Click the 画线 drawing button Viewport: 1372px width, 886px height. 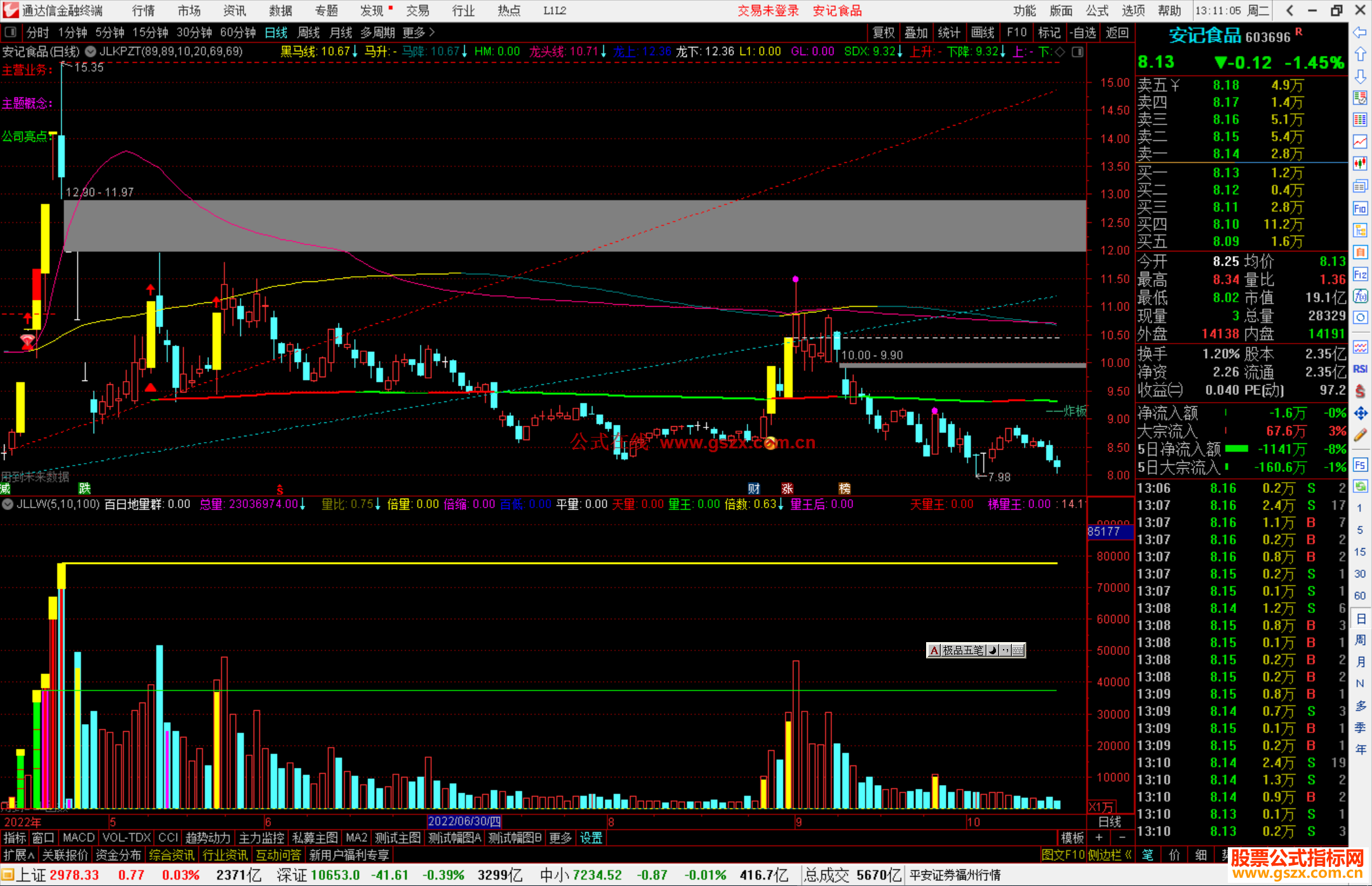point(982,32)
